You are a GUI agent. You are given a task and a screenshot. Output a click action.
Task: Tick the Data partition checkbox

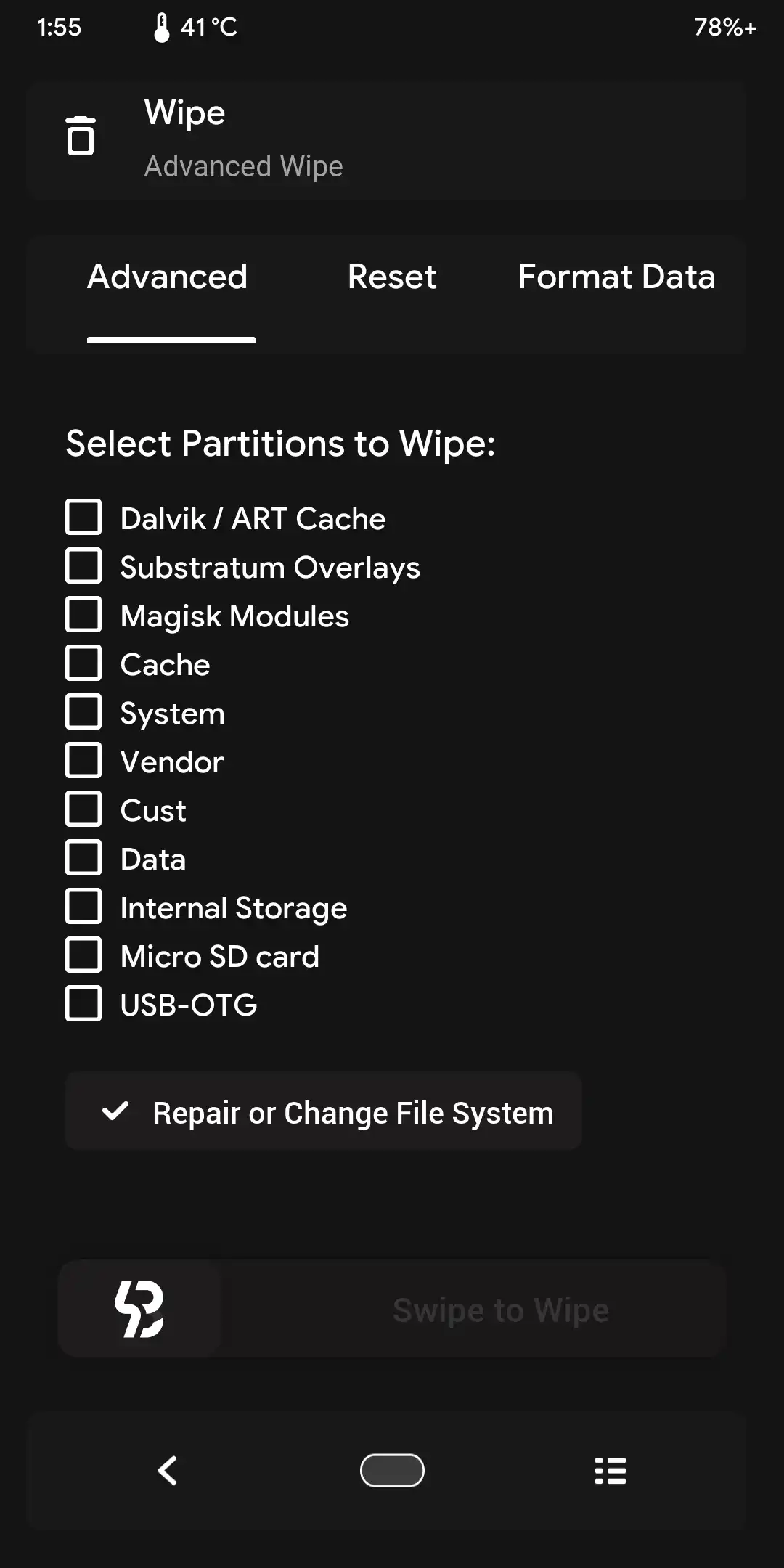[83, 858]
